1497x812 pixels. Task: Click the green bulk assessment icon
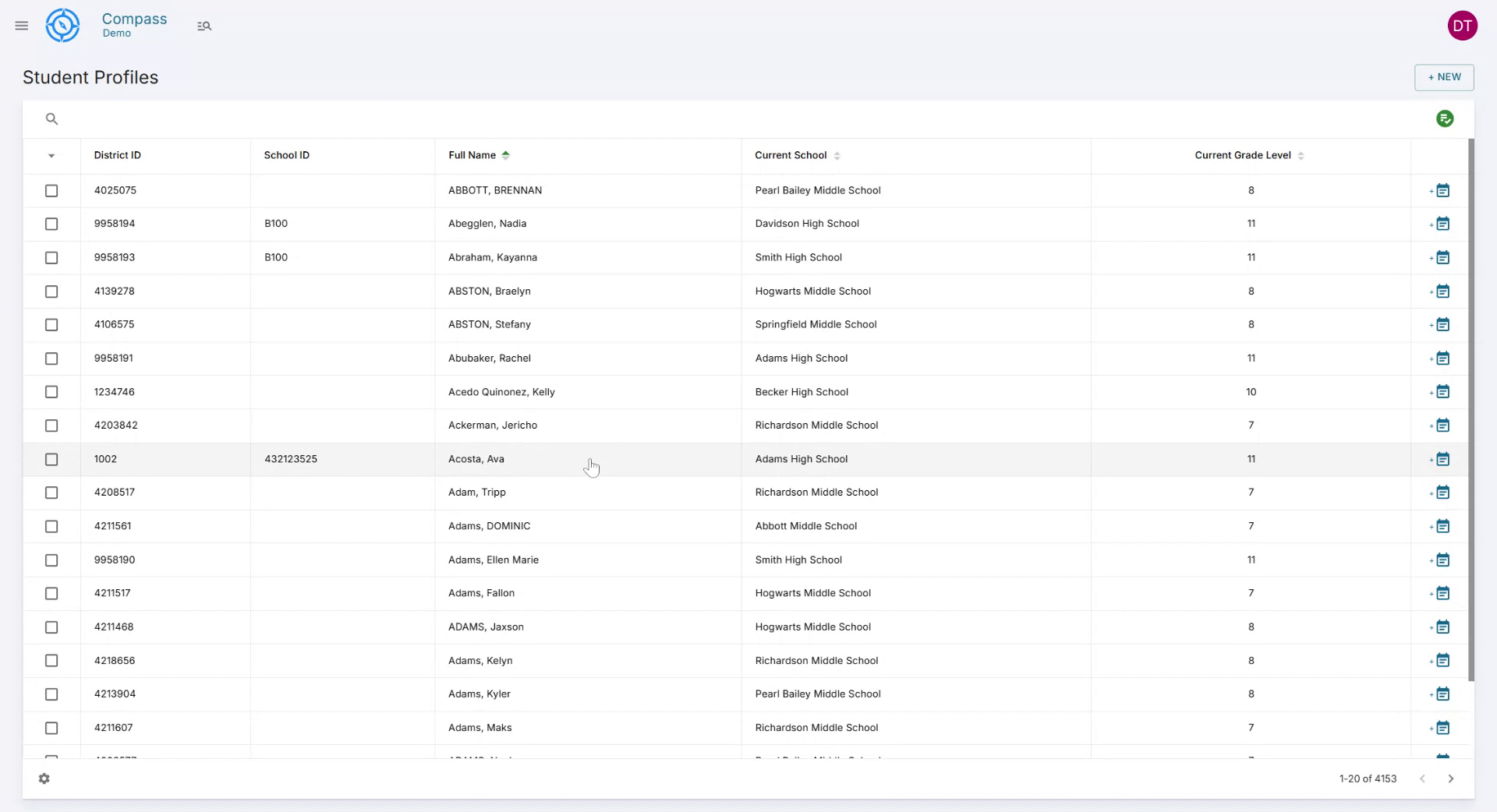click(x=1446, y=118)
